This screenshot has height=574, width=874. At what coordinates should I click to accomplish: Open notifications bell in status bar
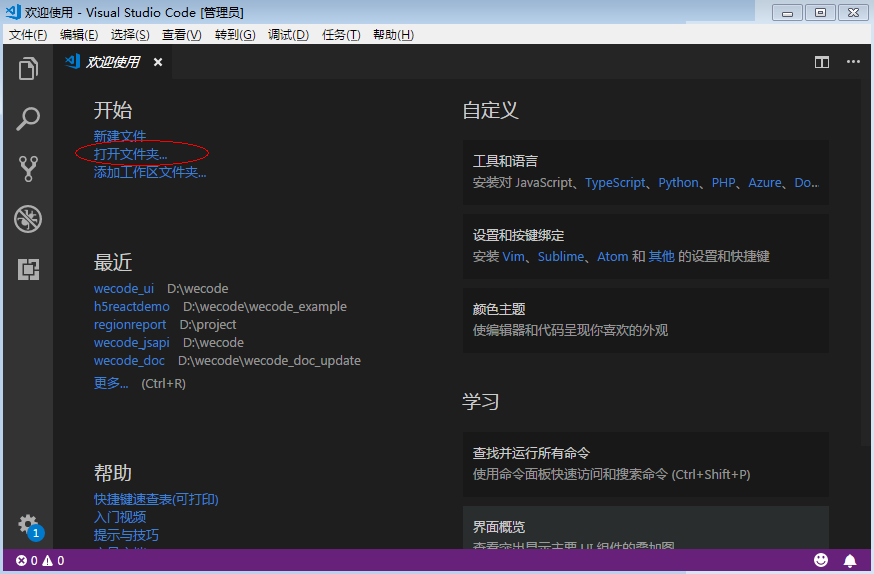point(849,560)
